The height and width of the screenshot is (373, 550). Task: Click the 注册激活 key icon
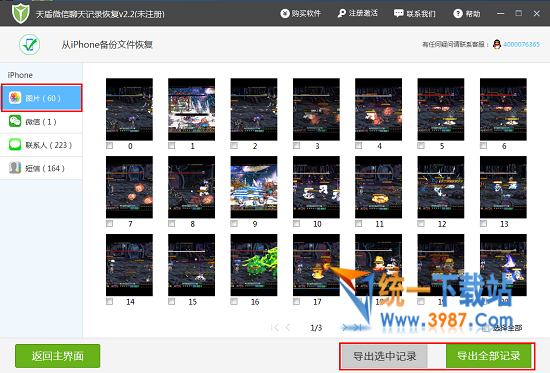click(342, 14)
